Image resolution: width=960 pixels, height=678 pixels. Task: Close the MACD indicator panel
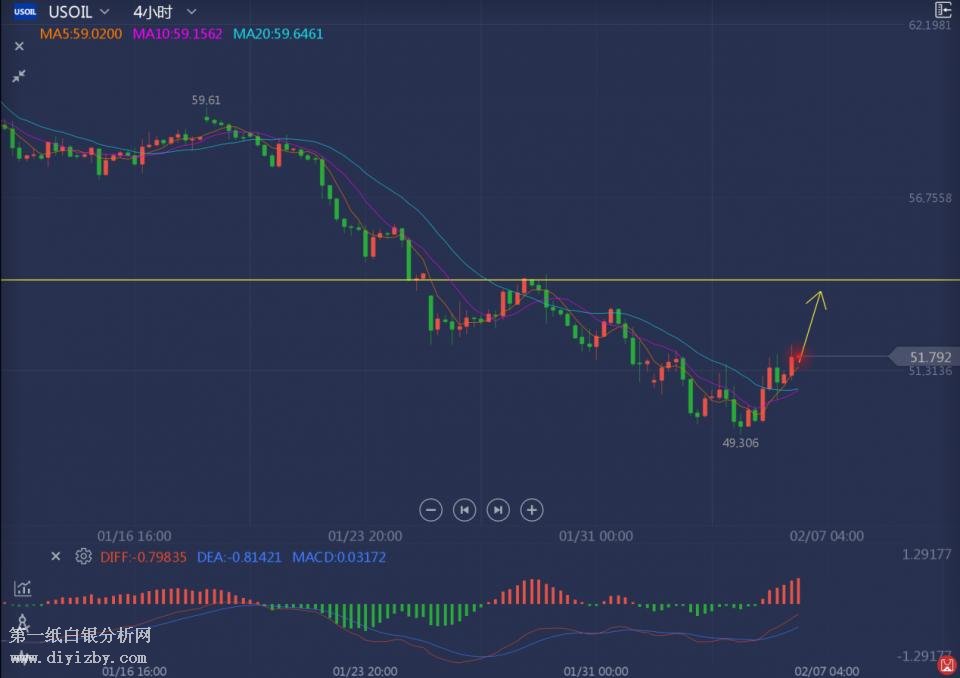pyautogui.click(x=56, y=557)
